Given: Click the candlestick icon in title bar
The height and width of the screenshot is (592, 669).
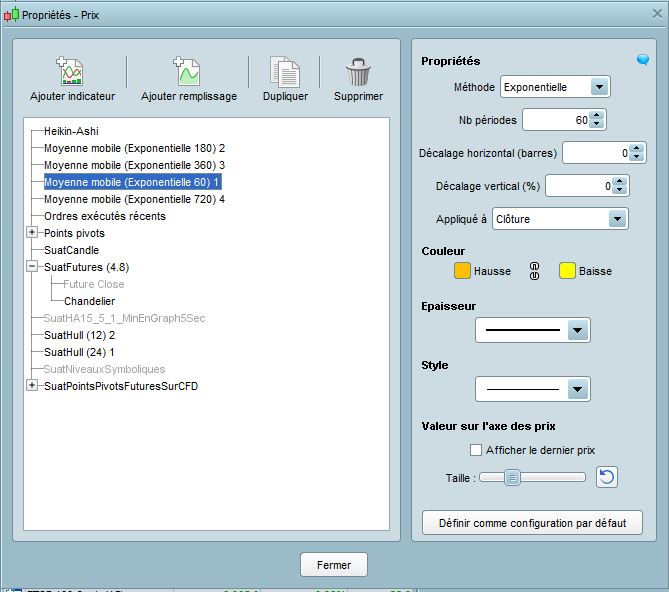Looking at the screenshot, I should 12,15.
